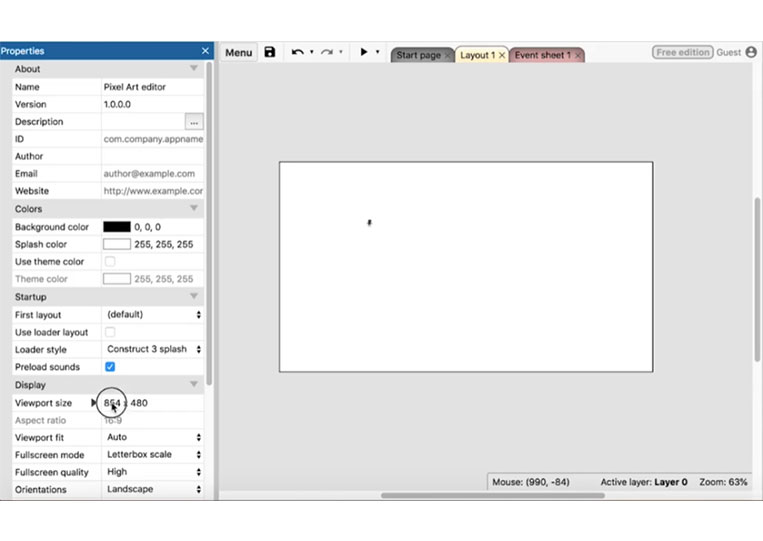Switch to the Event sheet 1 tab

[543, 55]
